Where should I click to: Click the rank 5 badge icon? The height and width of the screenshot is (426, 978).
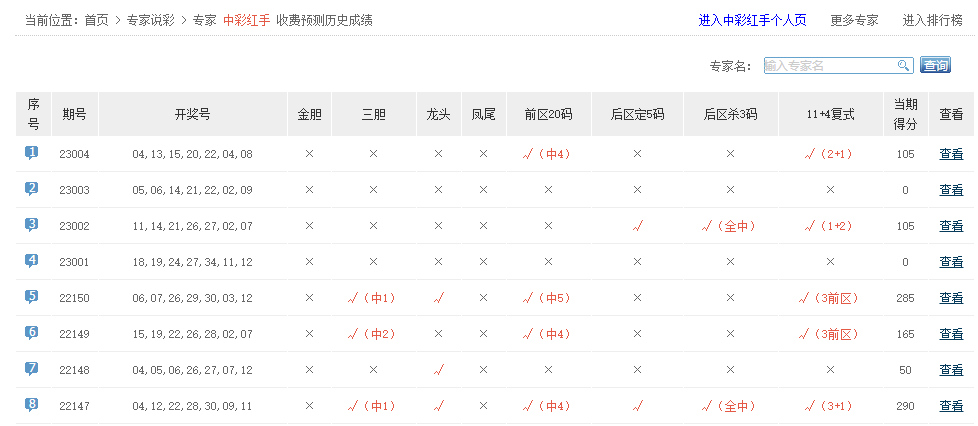(x=32, y=297)
